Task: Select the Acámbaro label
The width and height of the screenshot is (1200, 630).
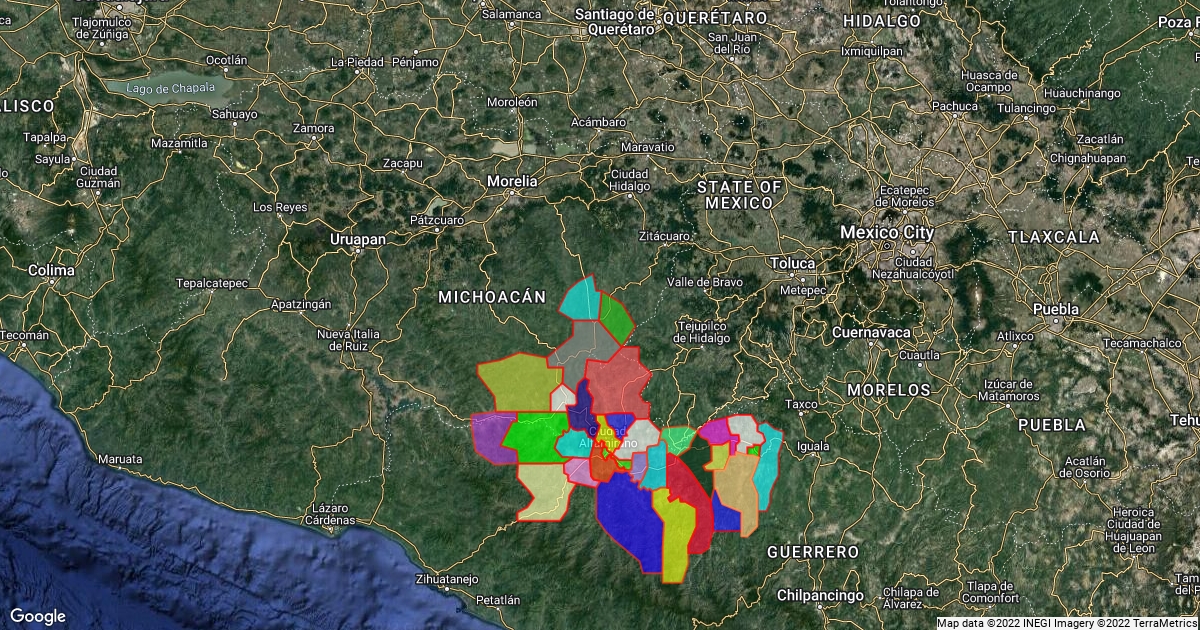Action: pos(598,122)
